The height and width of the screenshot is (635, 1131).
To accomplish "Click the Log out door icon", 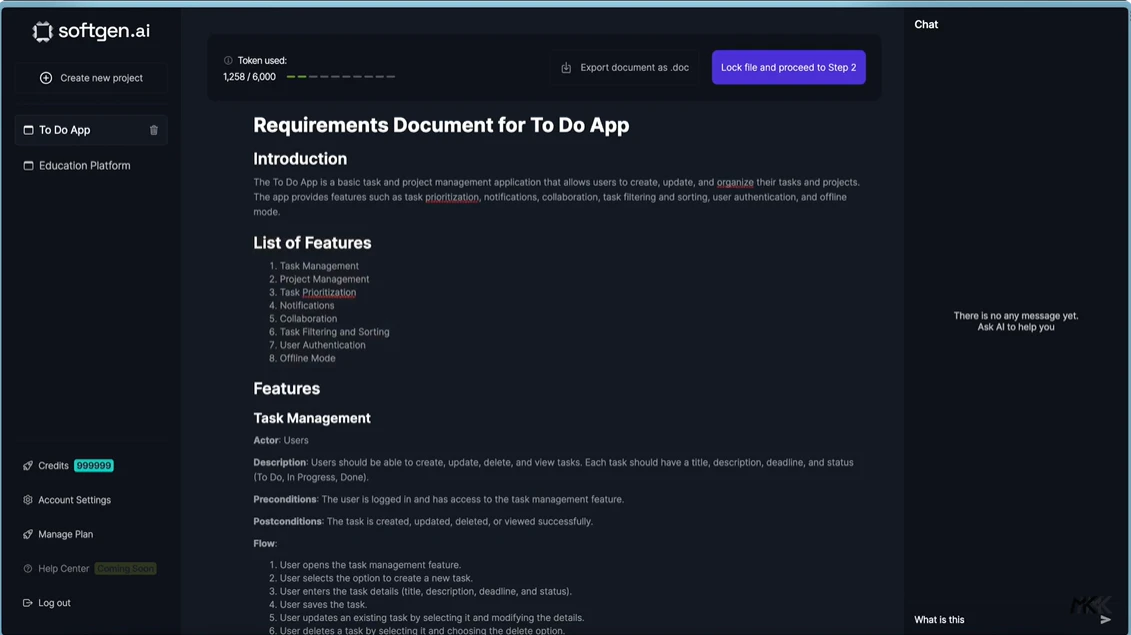I will tap(27, 602).
